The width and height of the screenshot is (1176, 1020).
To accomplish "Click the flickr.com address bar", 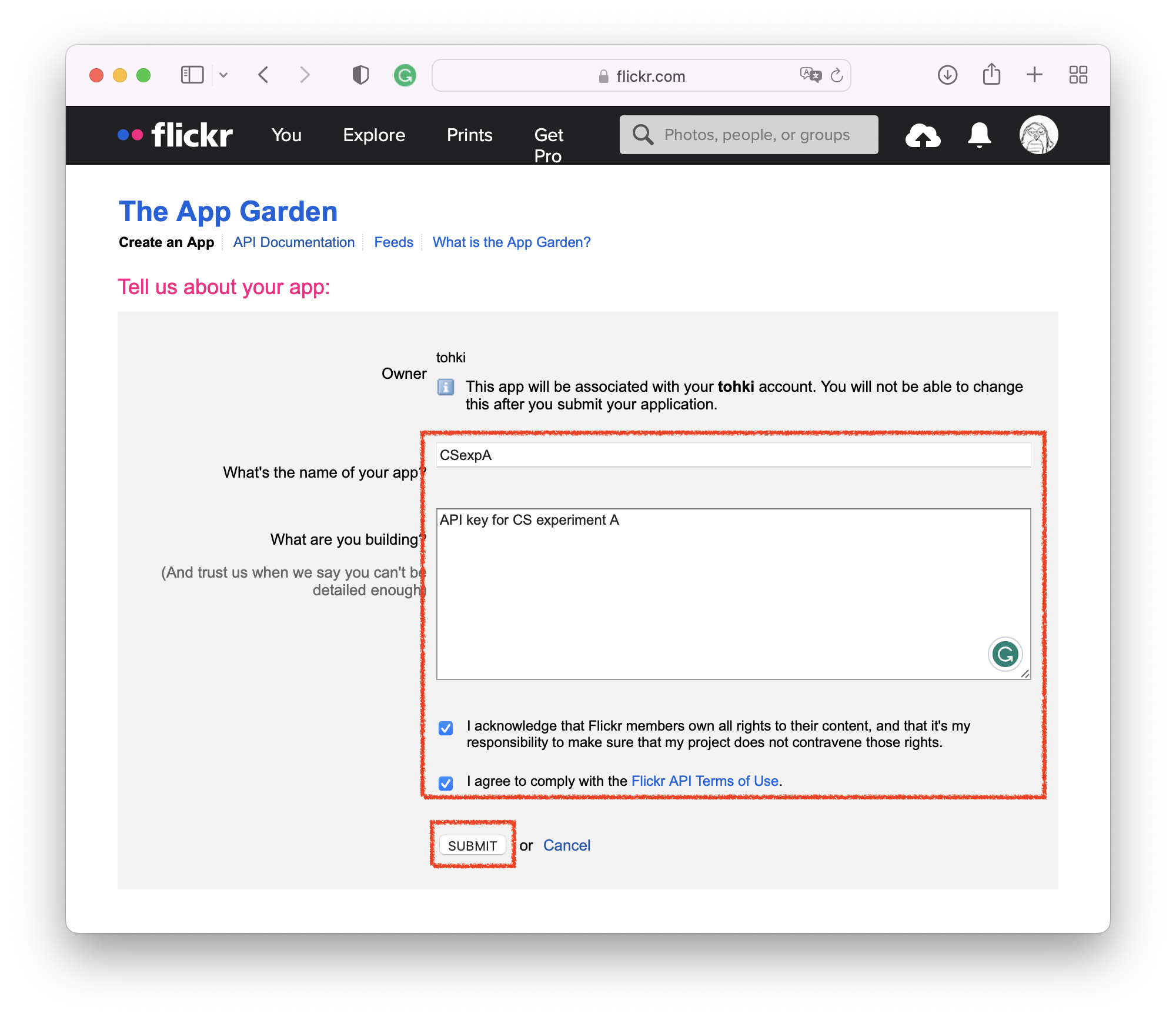I will pos(642,75).
